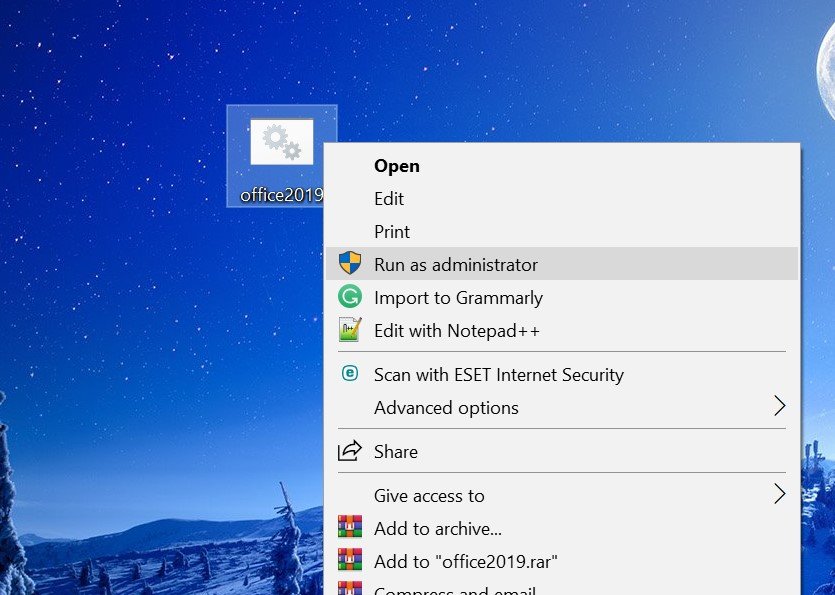
Task: Expand the Give access to submenu arrow
Action: (780, 494)
